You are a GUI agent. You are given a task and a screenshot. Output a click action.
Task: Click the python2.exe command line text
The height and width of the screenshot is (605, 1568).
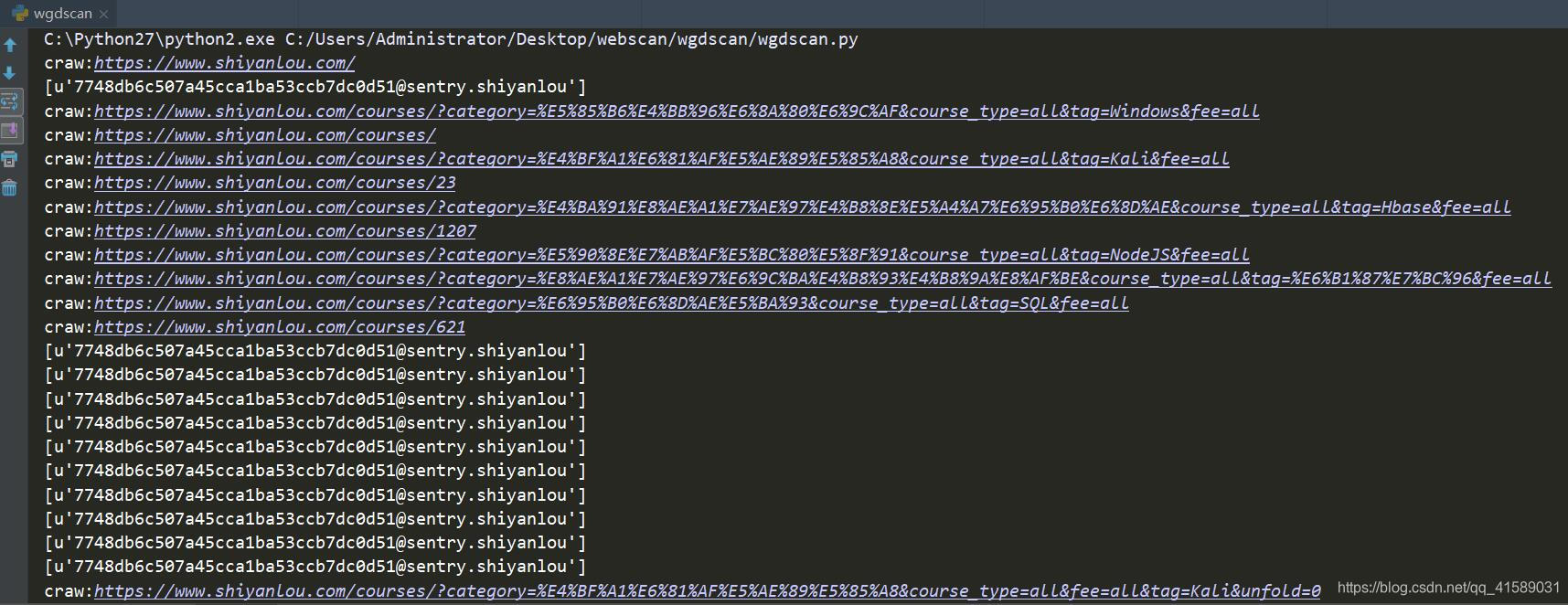coord(451,39)
